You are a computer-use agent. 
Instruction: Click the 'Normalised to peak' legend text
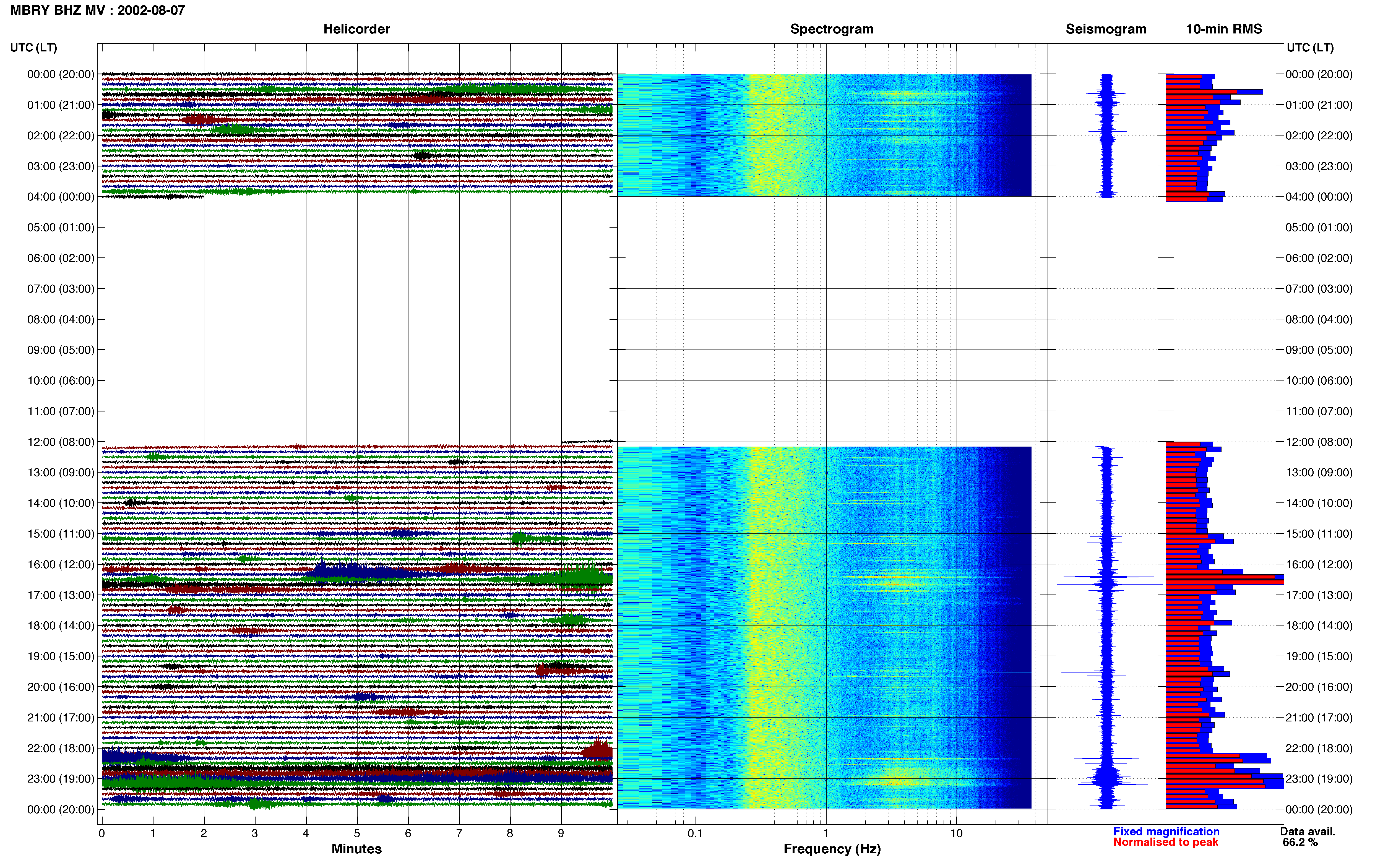click(1166, 842)
